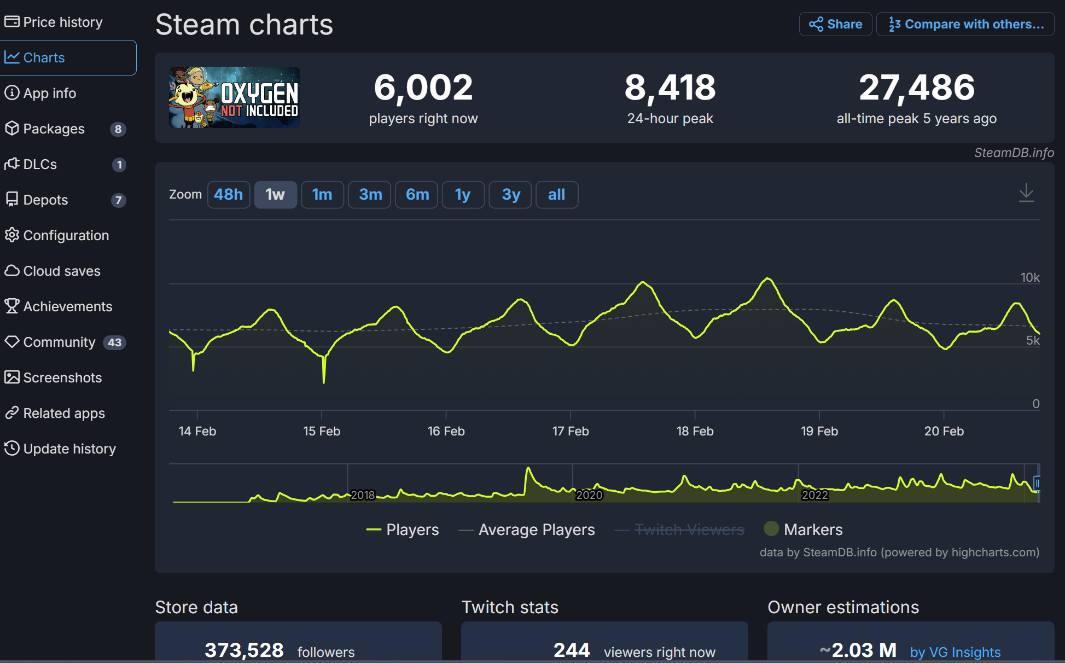Toggle the Players series in legend
This screenshot has width=1065, height=663.
pos(402,530)
